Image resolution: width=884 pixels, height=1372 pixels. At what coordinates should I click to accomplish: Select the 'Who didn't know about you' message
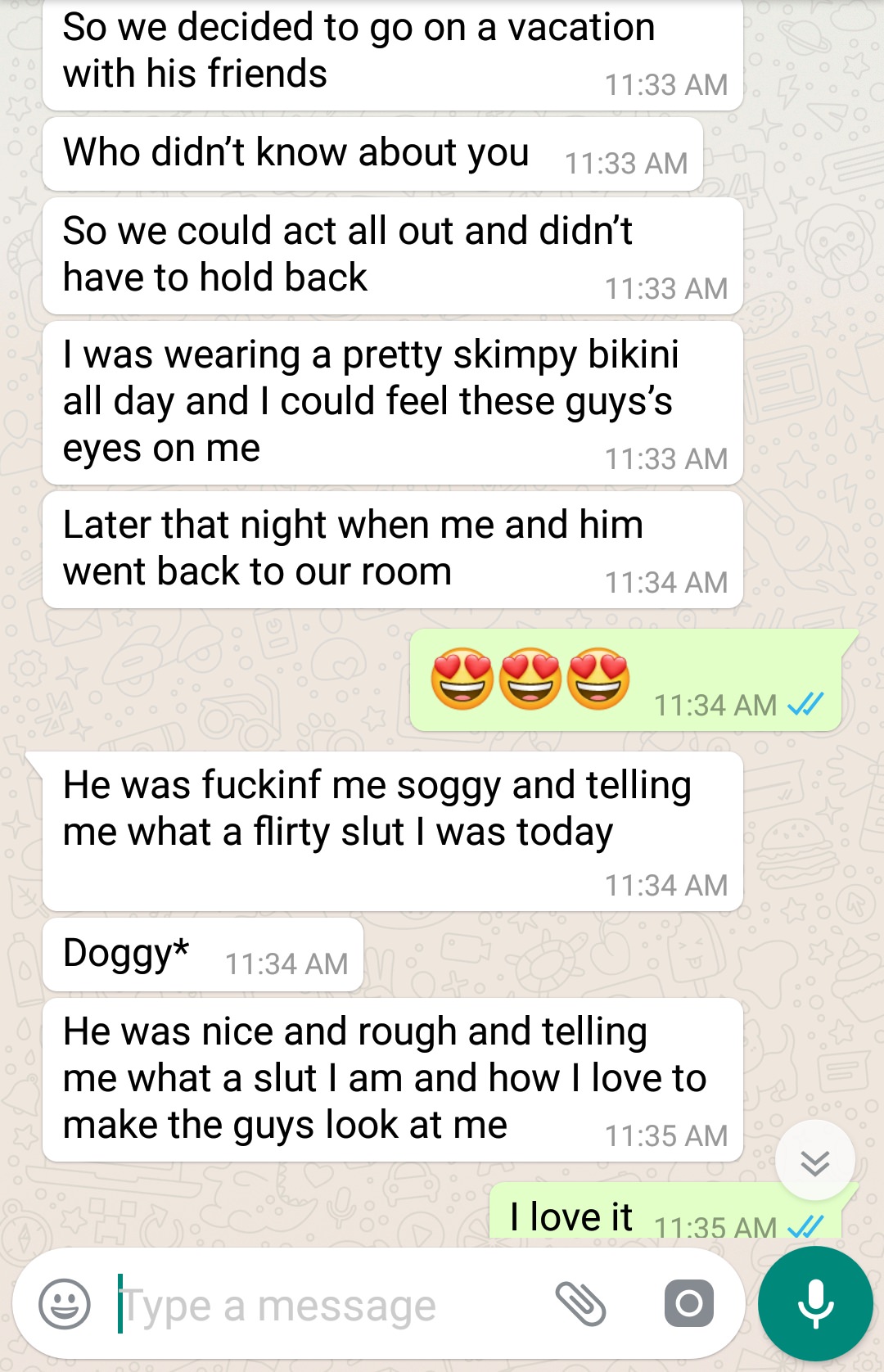[x=372, y=154]
